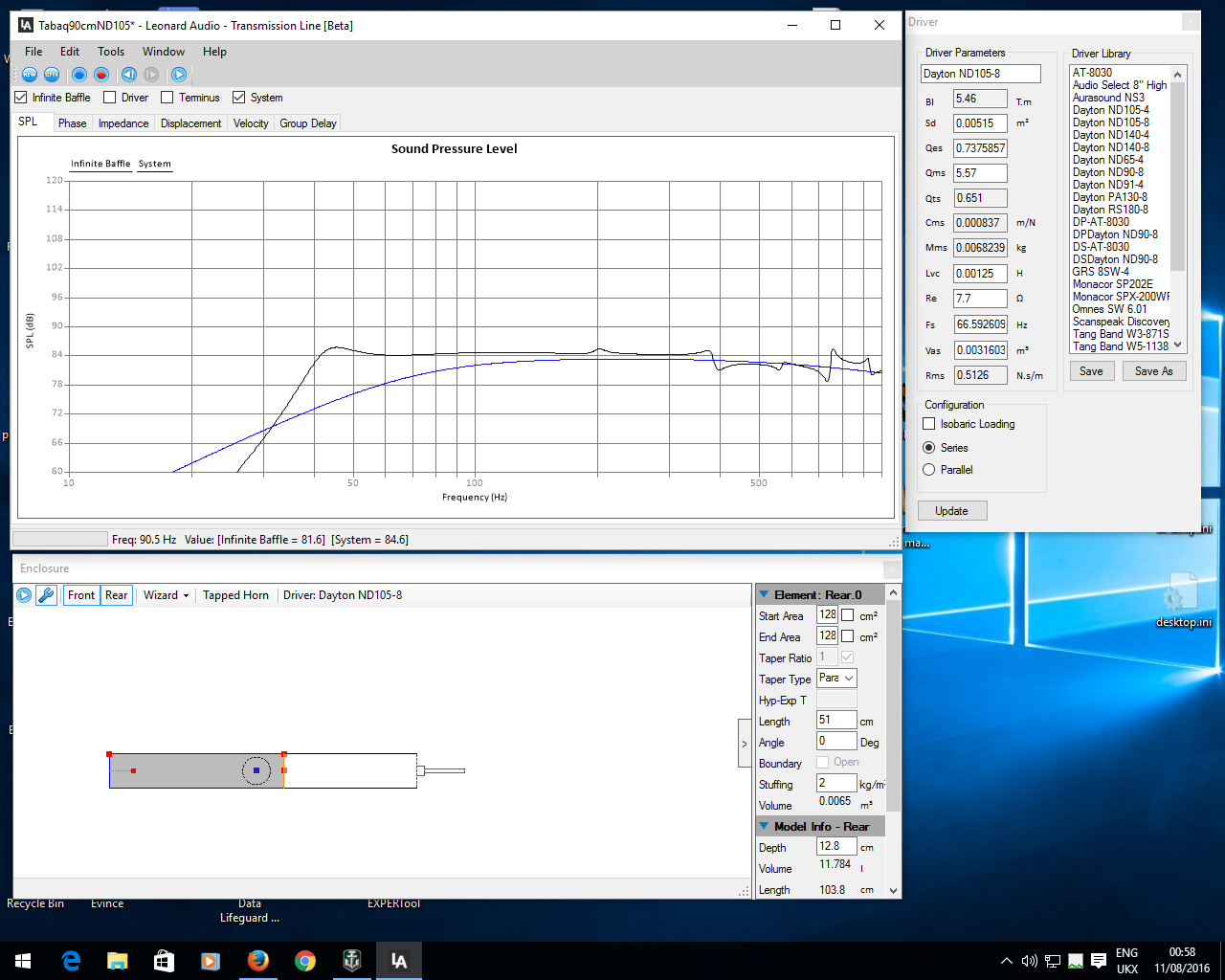Uncheck the Infinite Baffle checkbox
The image size is (1225, 980).
pos(21,98)
